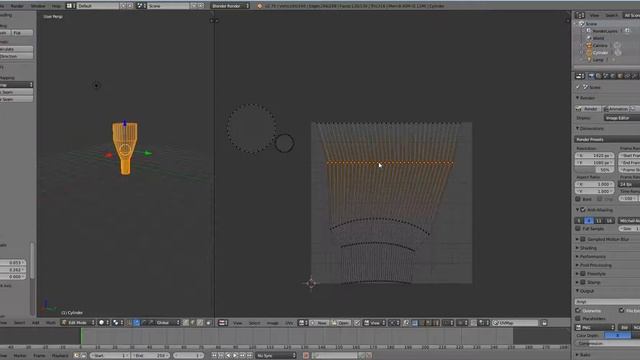The height and width of the screenshot is (360, 640).
Task: Open the No Sync playback dropdown
Action: (276, 356)
